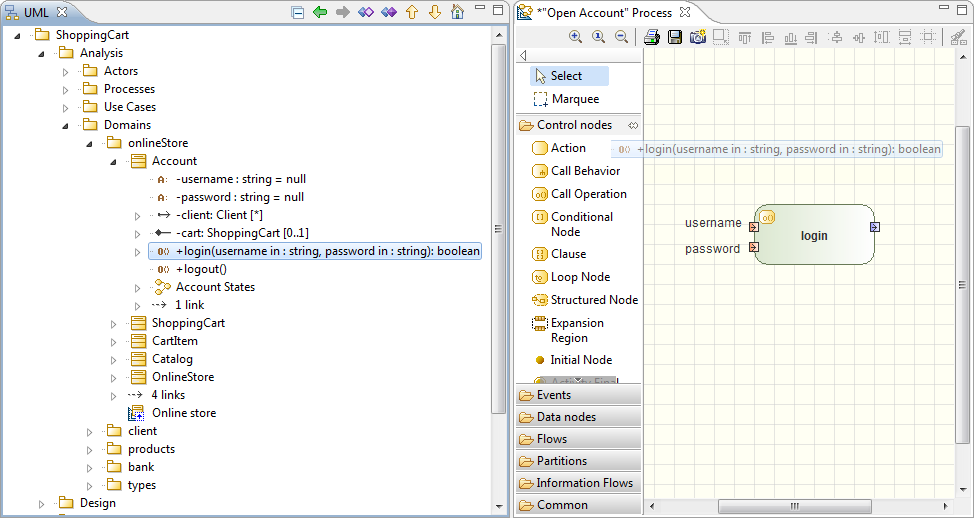Image resolution: width=974 pixels, height=518 pixels.
Task: Click the camera snapshot icon
Action: tap(698, 37)
